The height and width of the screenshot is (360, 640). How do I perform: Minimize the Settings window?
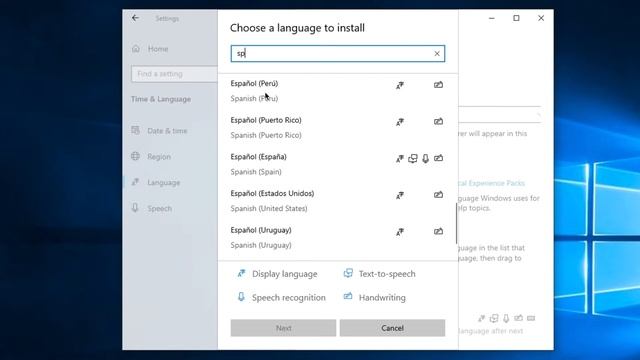(492, 18)
